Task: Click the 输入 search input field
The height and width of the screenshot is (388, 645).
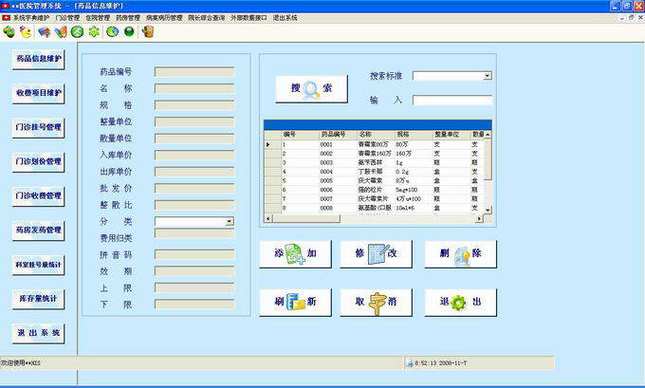Action: point(452,100)
